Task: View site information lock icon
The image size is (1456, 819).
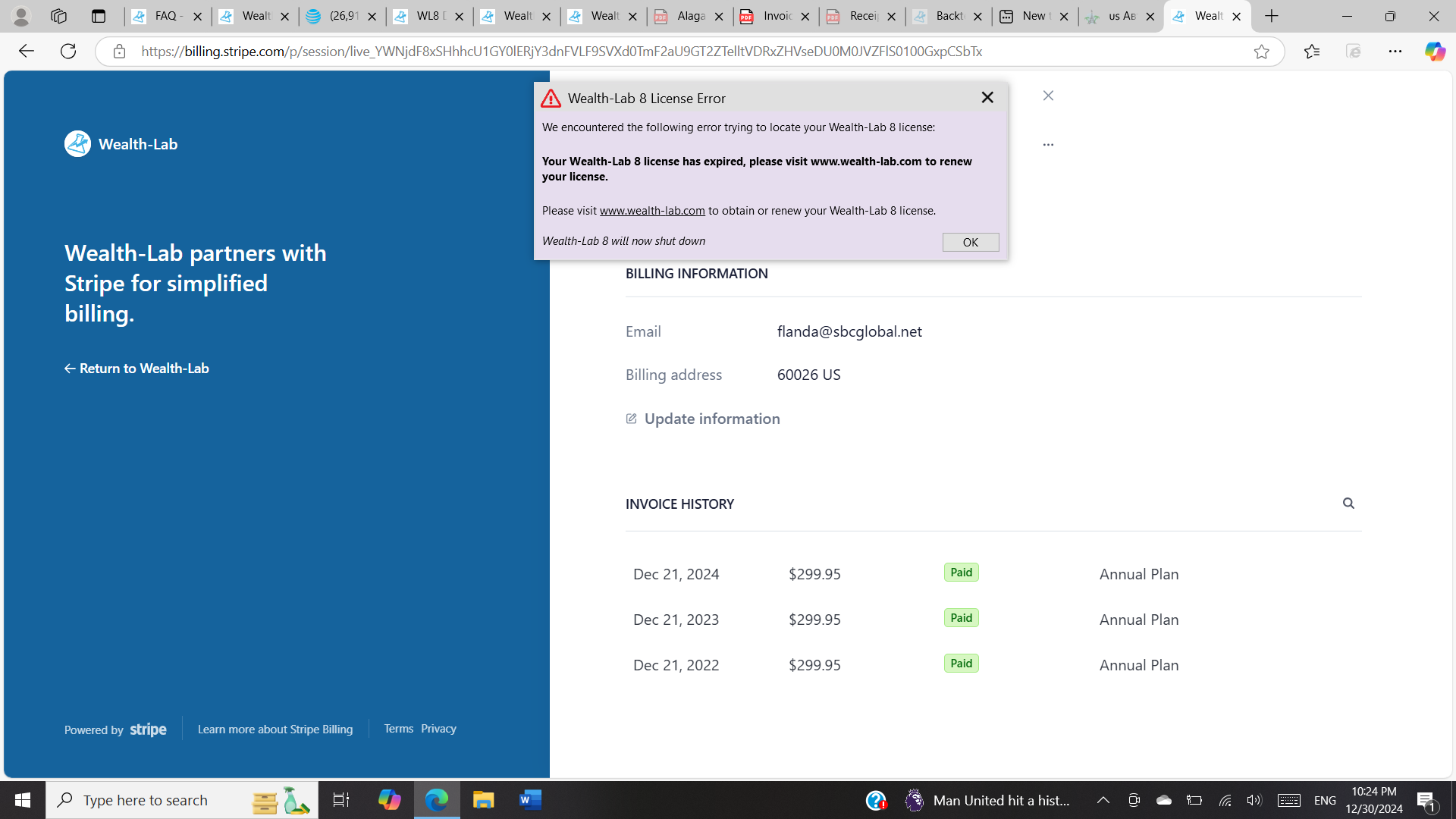Action: 119,52
